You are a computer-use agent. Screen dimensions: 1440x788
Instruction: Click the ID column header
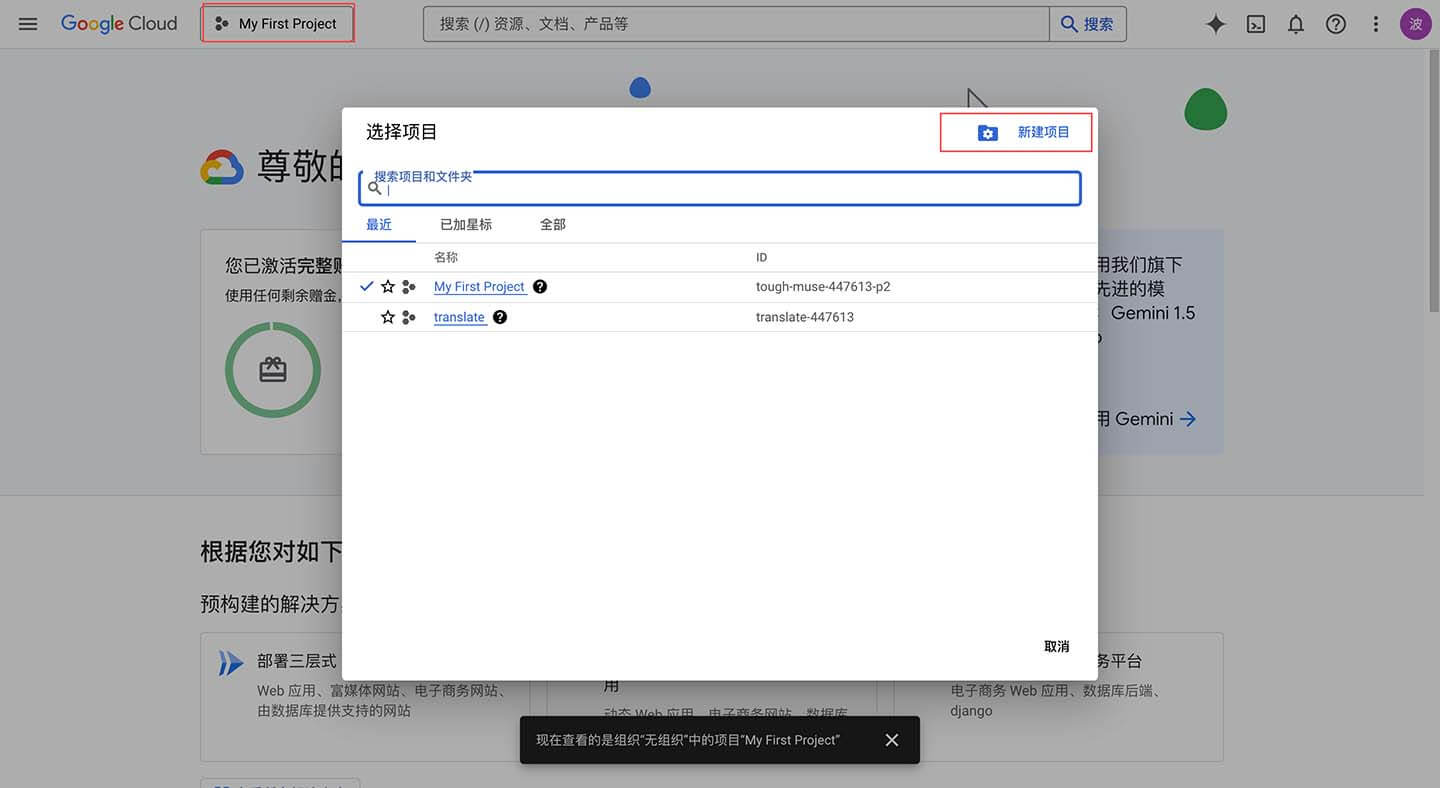click(762, 258)
